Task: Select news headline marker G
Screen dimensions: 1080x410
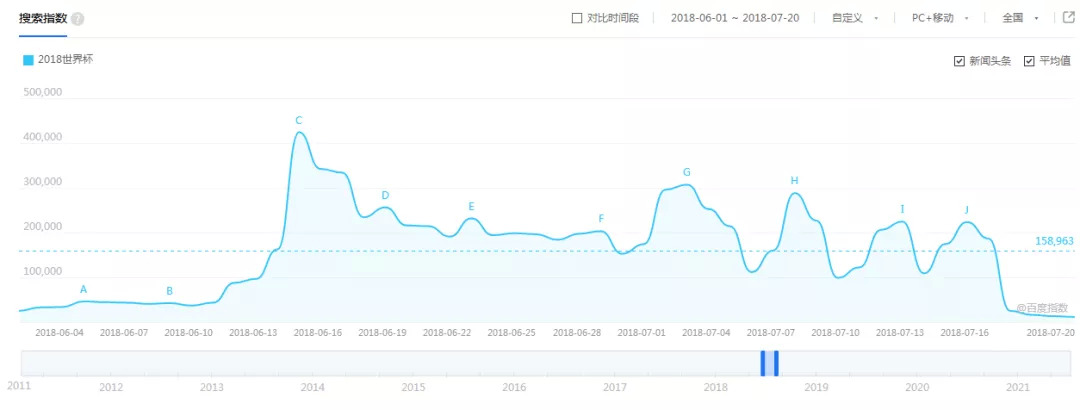Action: 687,172
